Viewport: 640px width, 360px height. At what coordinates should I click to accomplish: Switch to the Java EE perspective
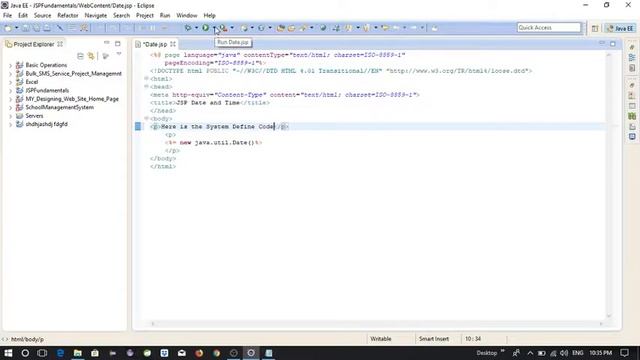click(x=620, y=28)
